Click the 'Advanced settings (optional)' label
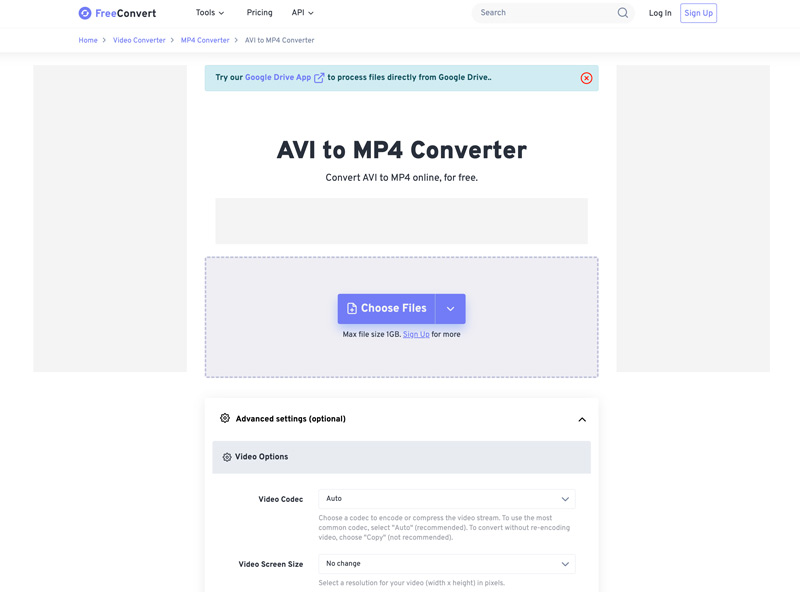 (x=290, y=419)
